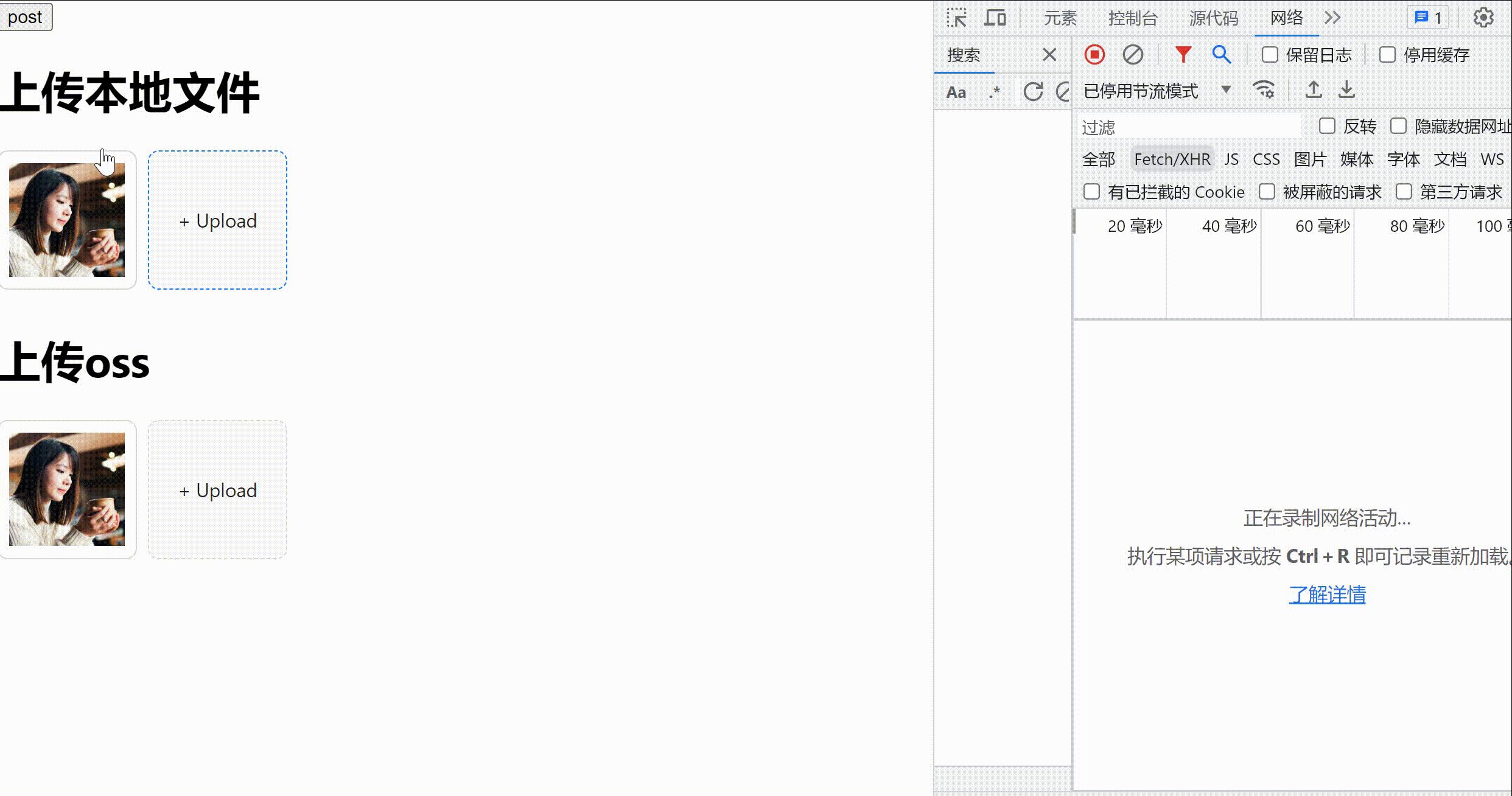1512x796 pixels.
Task: Enable the 保留日志 checkbox
Action: pyautogui.click(x=1270, y=55)
